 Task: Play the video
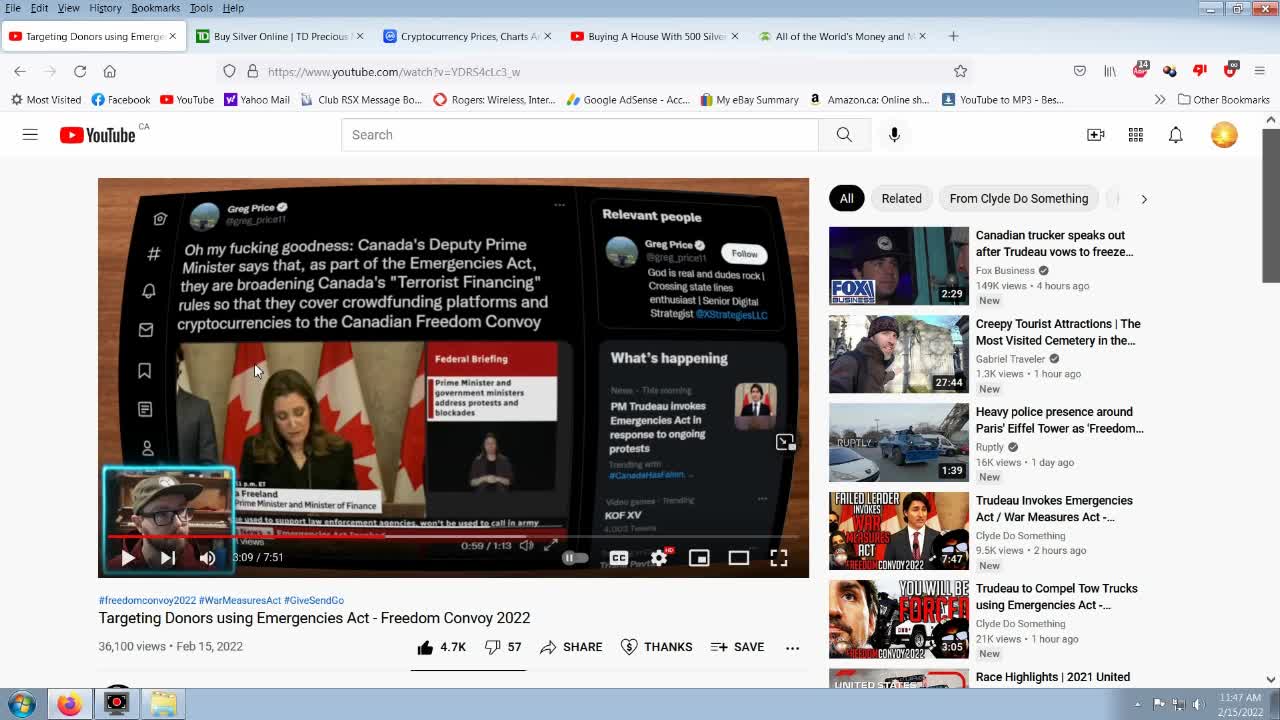click(x=127, y=558)
